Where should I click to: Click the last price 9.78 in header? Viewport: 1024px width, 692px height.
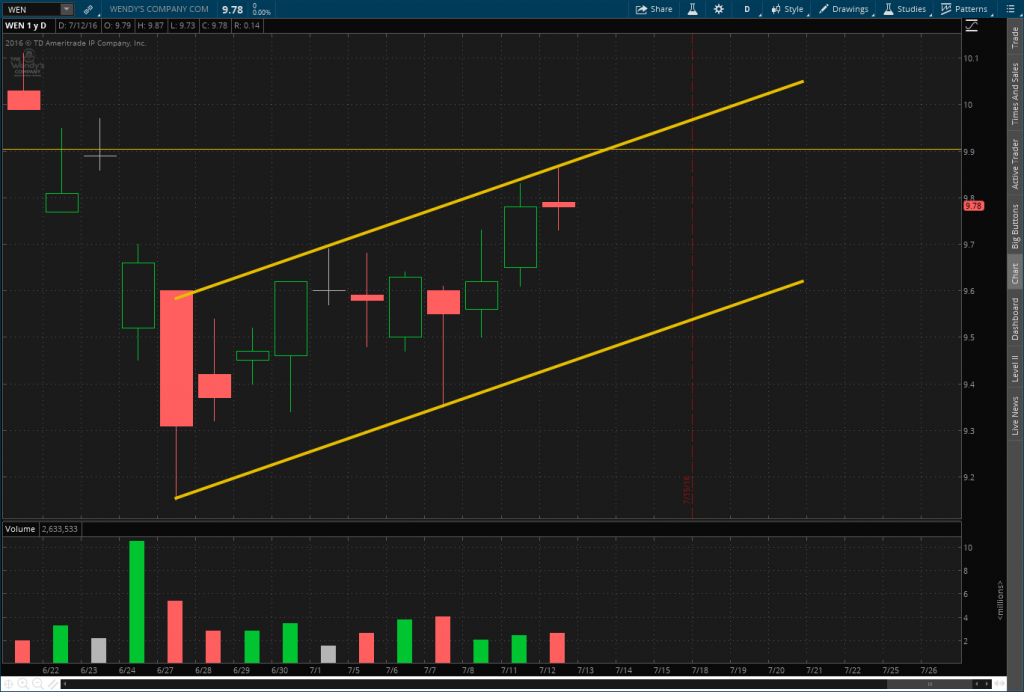tap(232, 9)
